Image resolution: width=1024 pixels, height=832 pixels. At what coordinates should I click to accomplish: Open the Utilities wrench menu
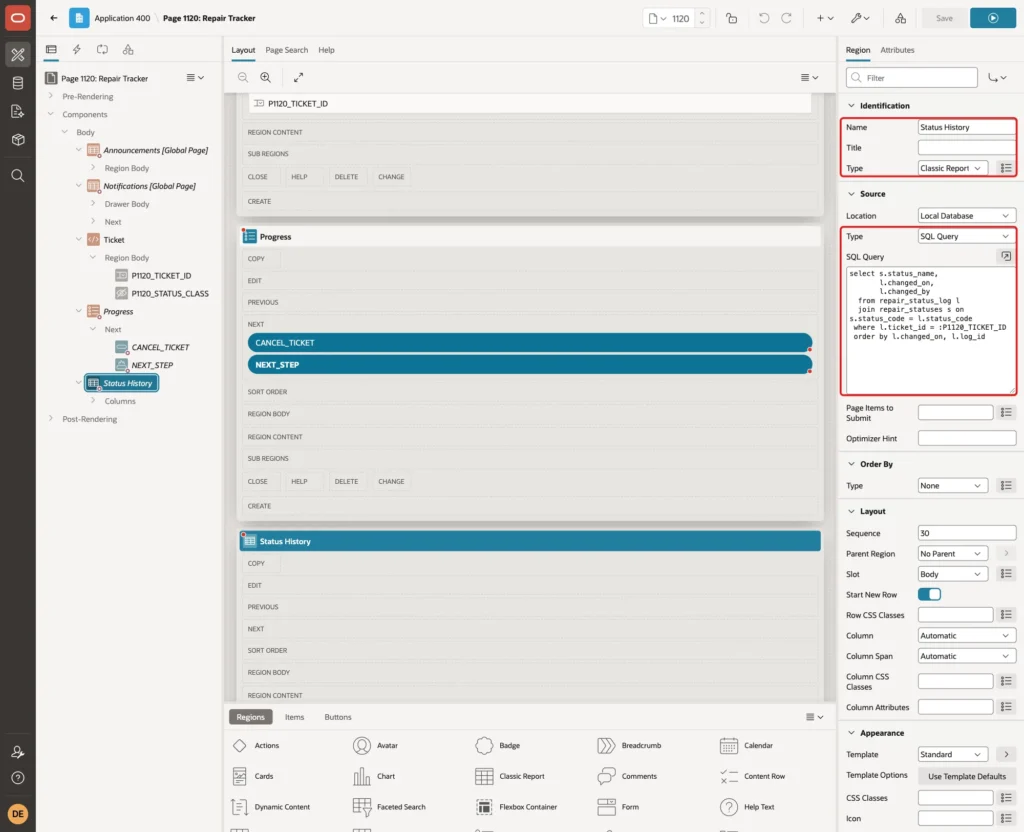[x=860, y=18]
